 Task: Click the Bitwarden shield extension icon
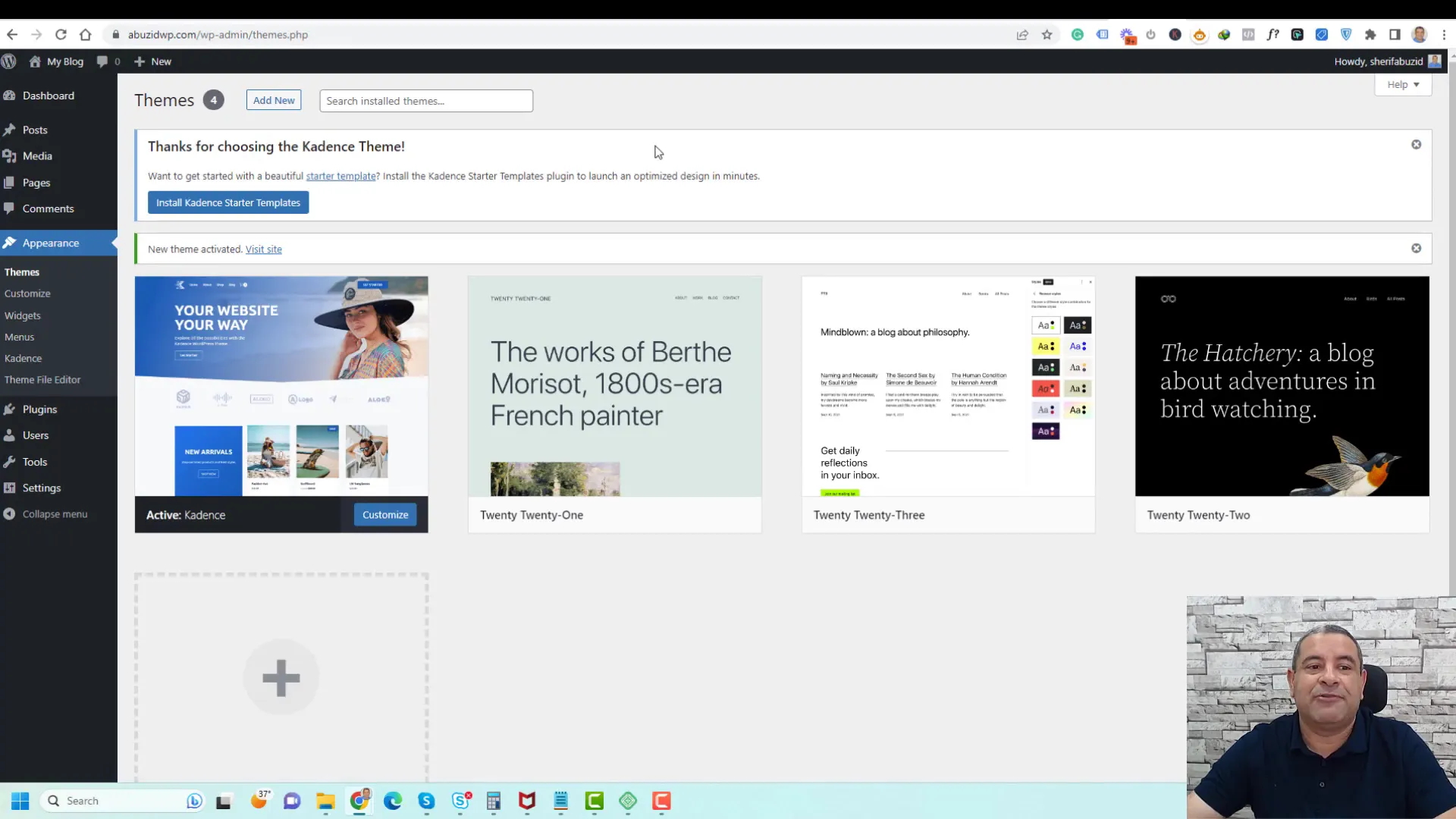[1346, 34]
